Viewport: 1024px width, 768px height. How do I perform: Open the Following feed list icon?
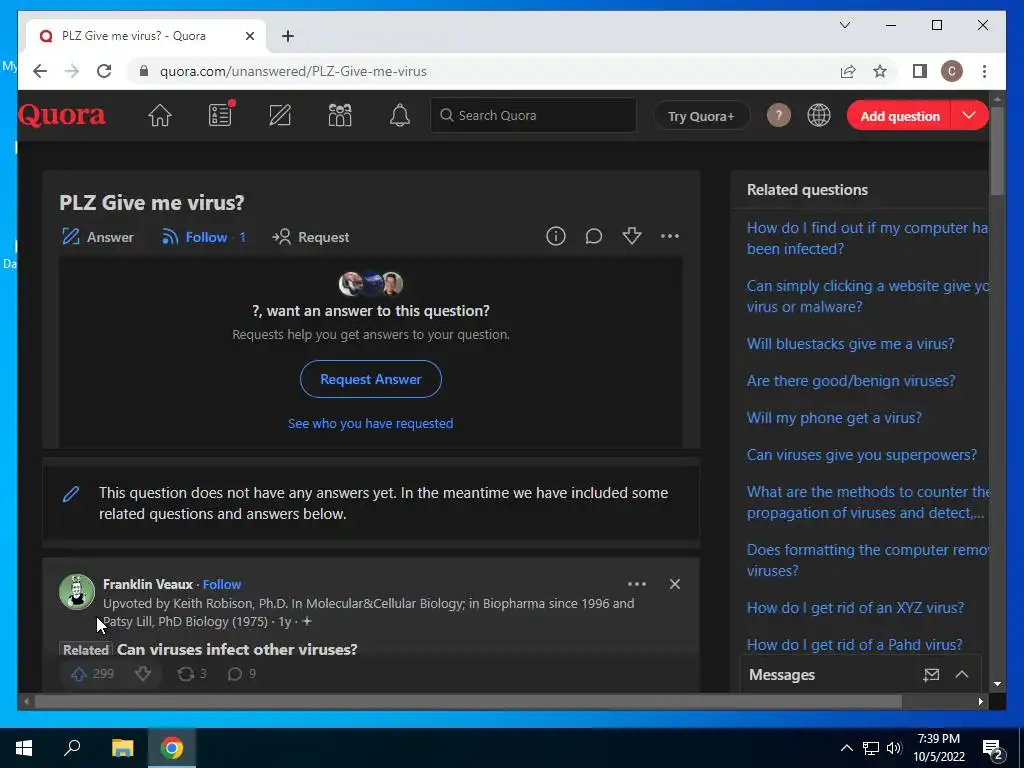pos(221,114)
